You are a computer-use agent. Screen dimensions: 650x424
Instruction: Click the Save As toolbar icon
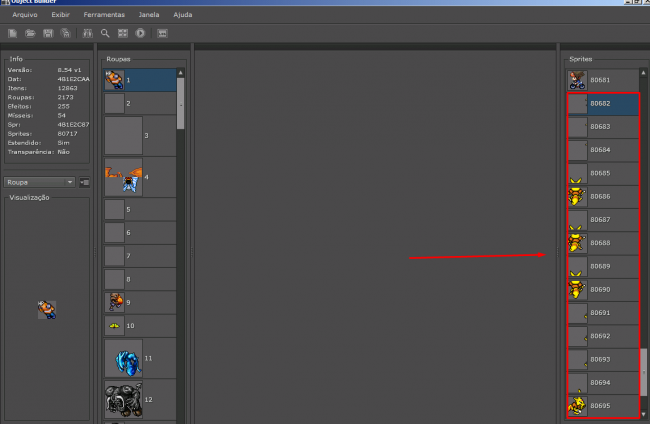[x=65, y=33]
